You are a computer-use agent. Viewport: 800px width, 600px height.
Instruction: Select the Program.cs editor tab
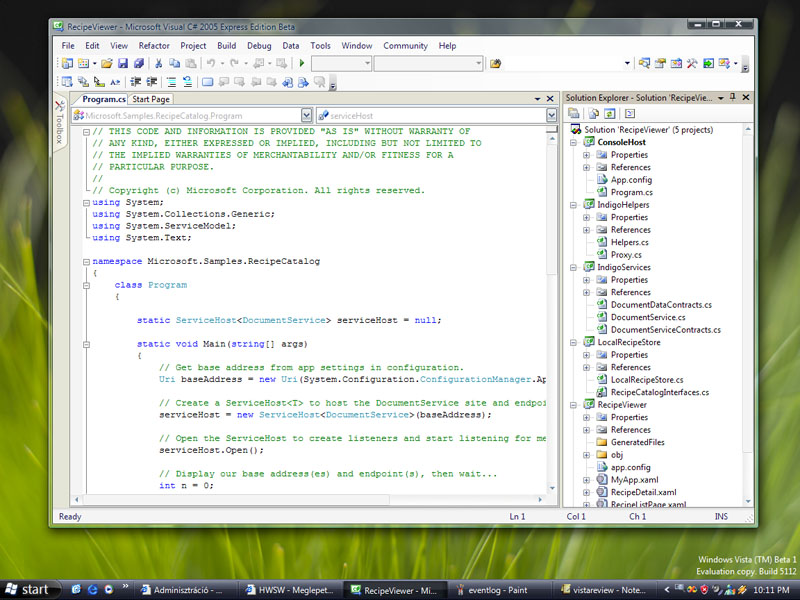[x=104, y=99]
